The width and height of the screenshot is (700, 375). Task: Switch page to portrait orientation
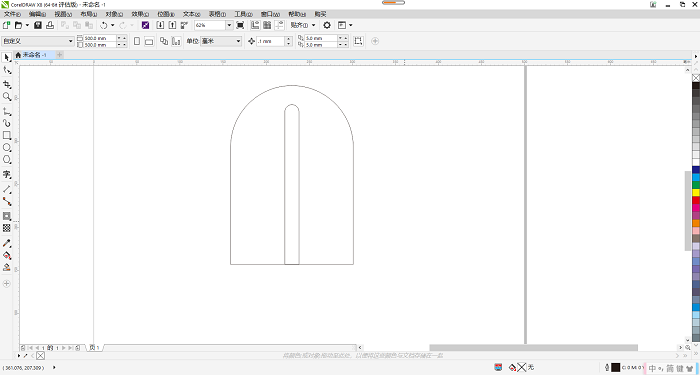coord(137,41)
